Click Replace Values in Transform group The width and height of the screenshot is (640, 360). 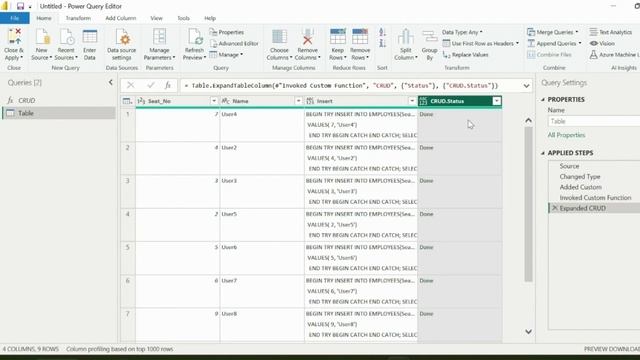click(x=466, y=55)
